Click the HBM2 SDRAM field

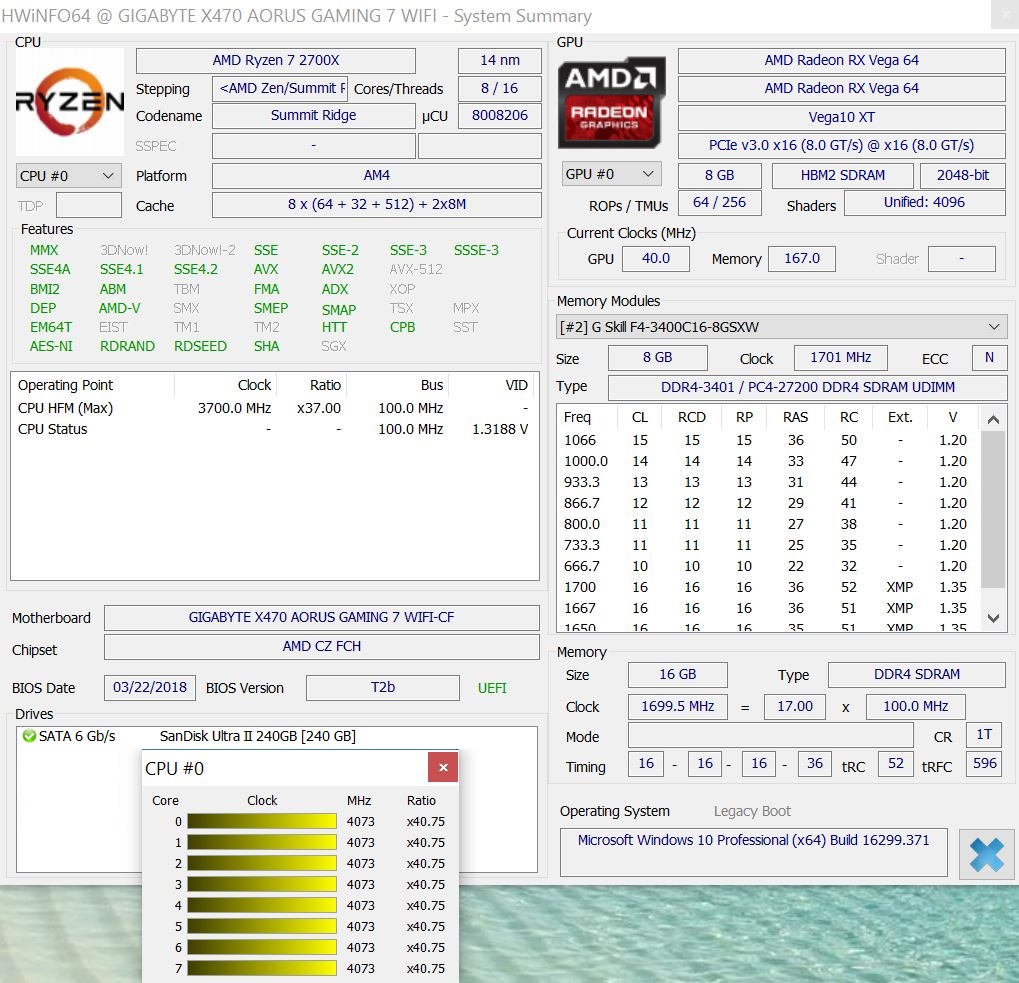[842, 175]
